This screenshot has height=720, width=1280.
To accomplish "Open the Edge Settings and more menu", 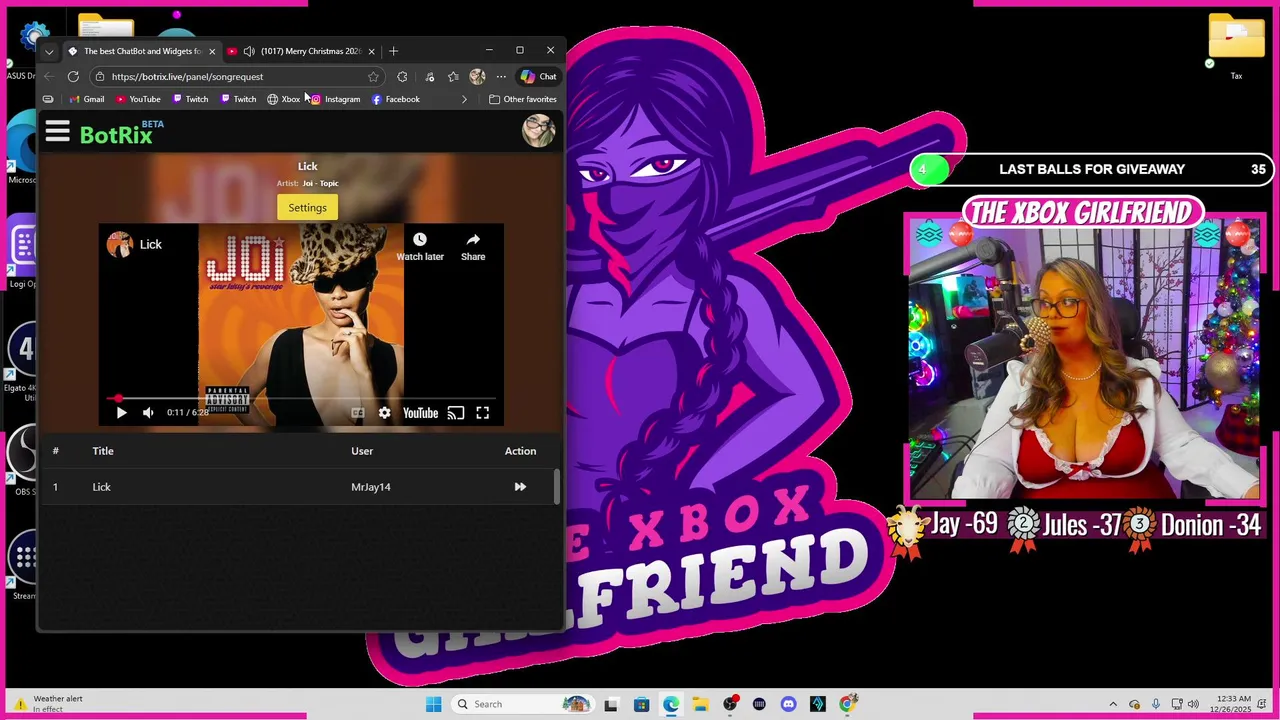I will 501,77.
